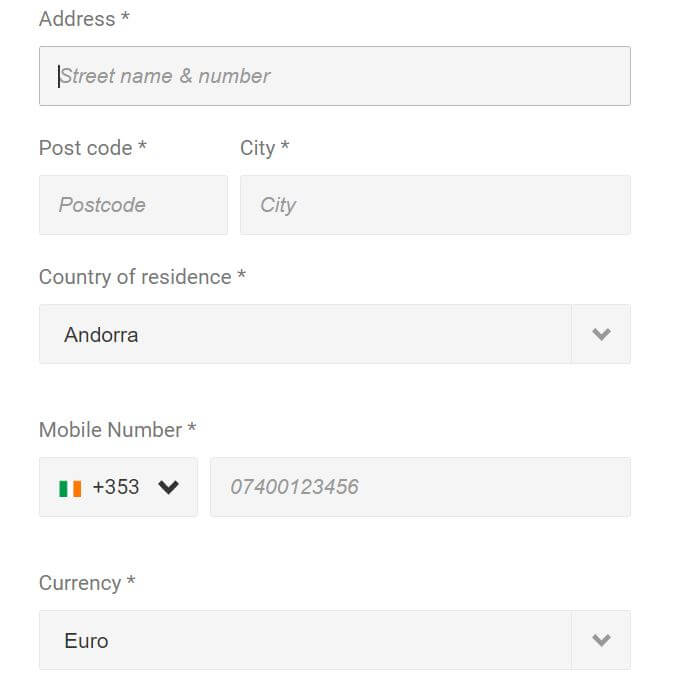The height and width of the screenshot is (692, 674).
Task: Click the gray chevron in Country of residence box
Action: pyautogui.click(x=601, y=334)
